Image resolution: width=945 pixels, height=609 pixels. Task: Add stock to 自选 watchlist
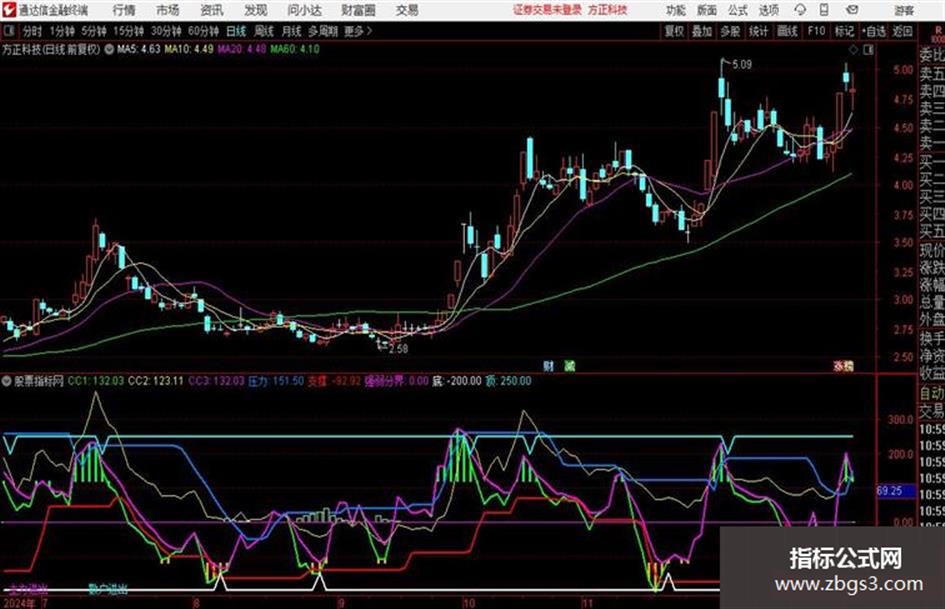pos(874,31)
